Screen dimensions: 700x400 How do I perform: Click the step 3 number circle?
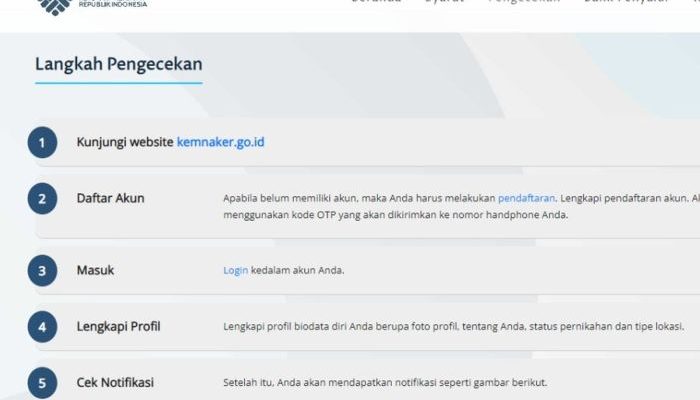coord(42,271)
